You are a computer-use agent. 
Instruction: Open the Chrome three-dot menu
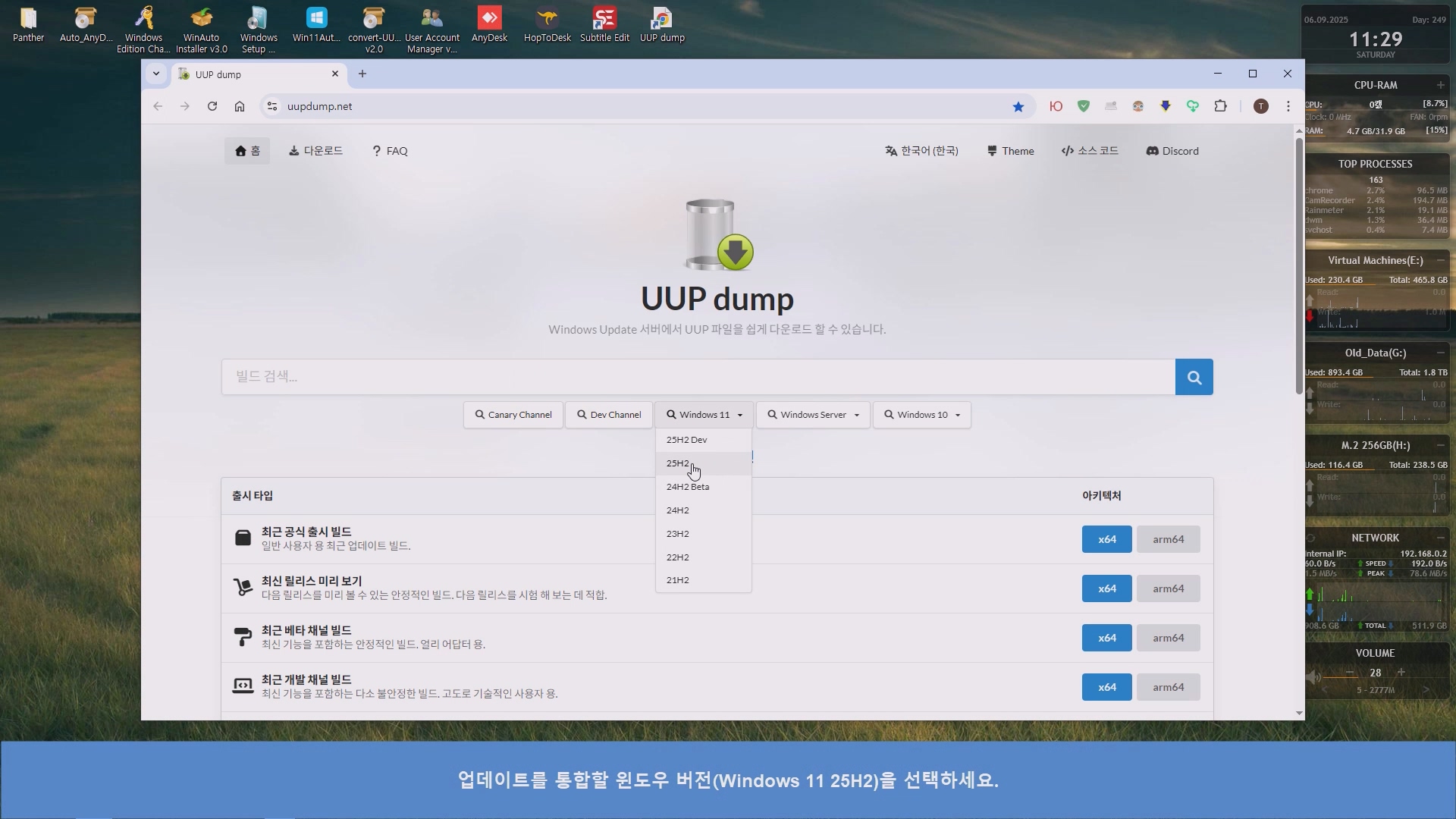coord(1288,106)
